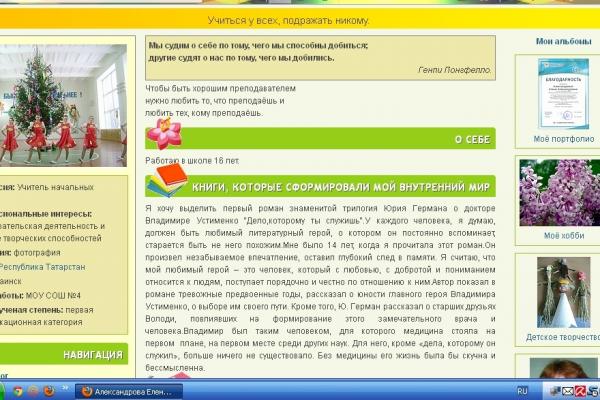600x400 pixels.
Task: Open the certificate thumbnail in Моё портфолио
Action: (x=563, y=94)
